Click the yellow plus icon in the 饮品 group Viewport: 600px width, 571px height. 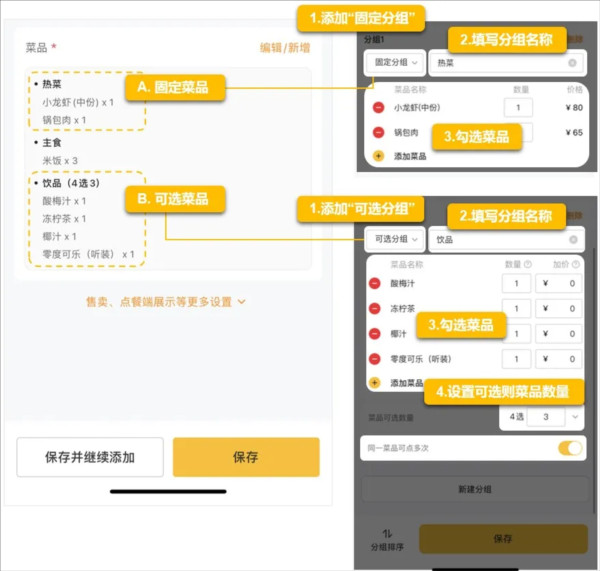[375, 383]
